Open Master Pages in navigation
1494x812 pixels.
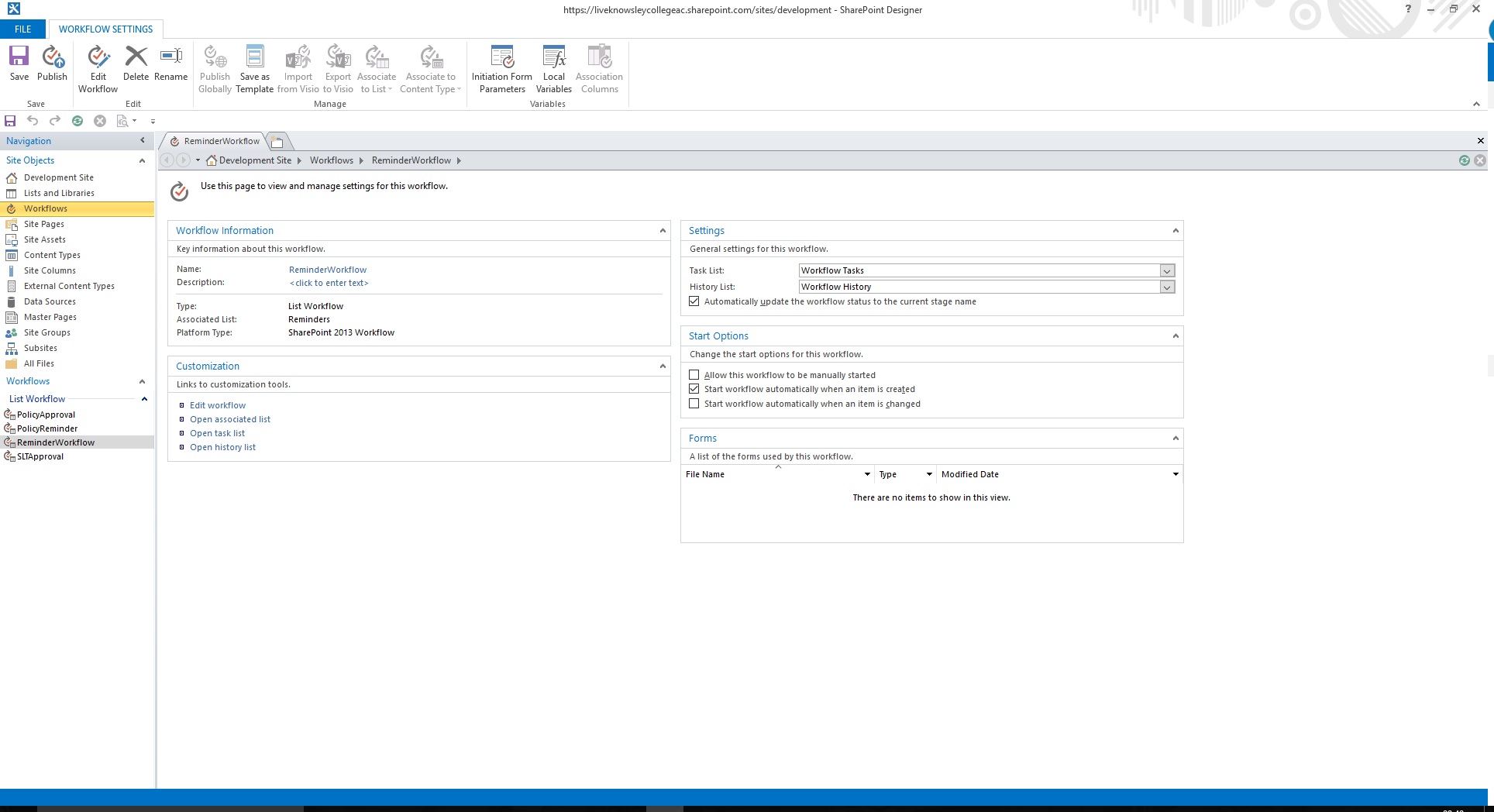[x=50, y=317]
